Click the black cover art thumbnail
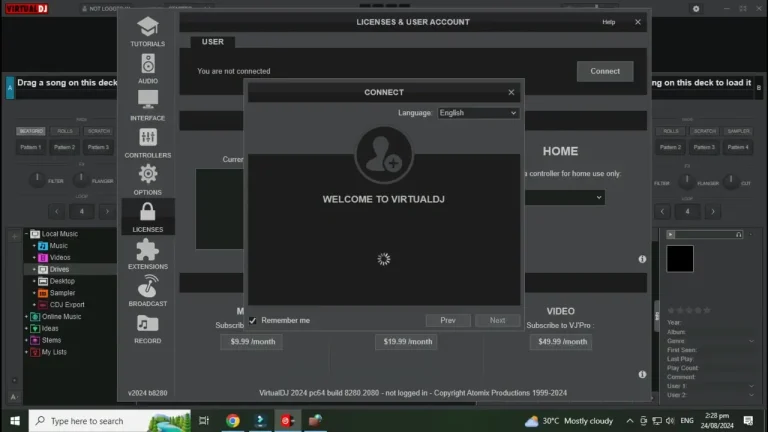Screen dimensions: 768x432 point(680,259)
